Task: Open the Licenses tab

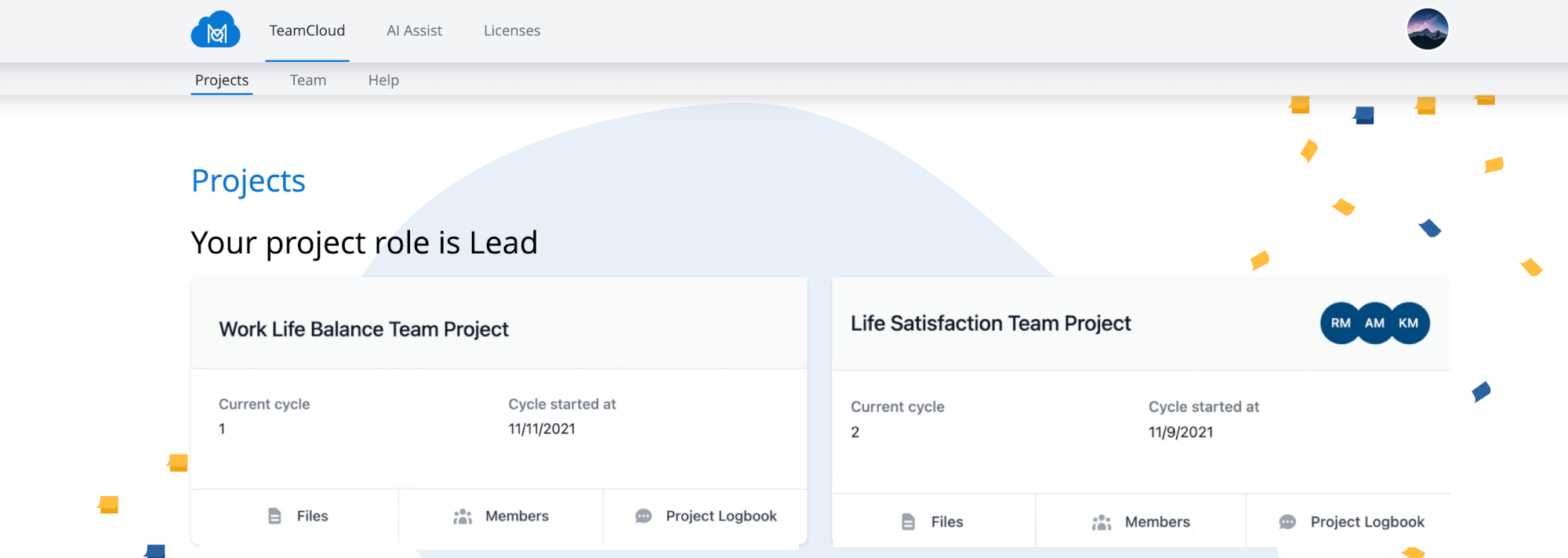Action: point(512,31)
